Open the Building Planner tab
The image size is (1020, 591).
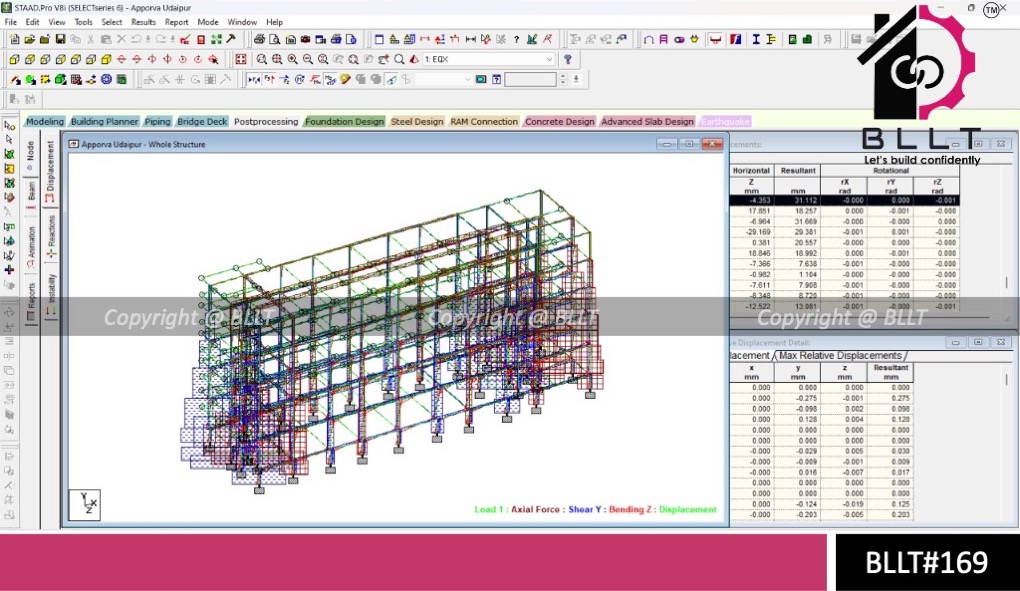(104, 122)
